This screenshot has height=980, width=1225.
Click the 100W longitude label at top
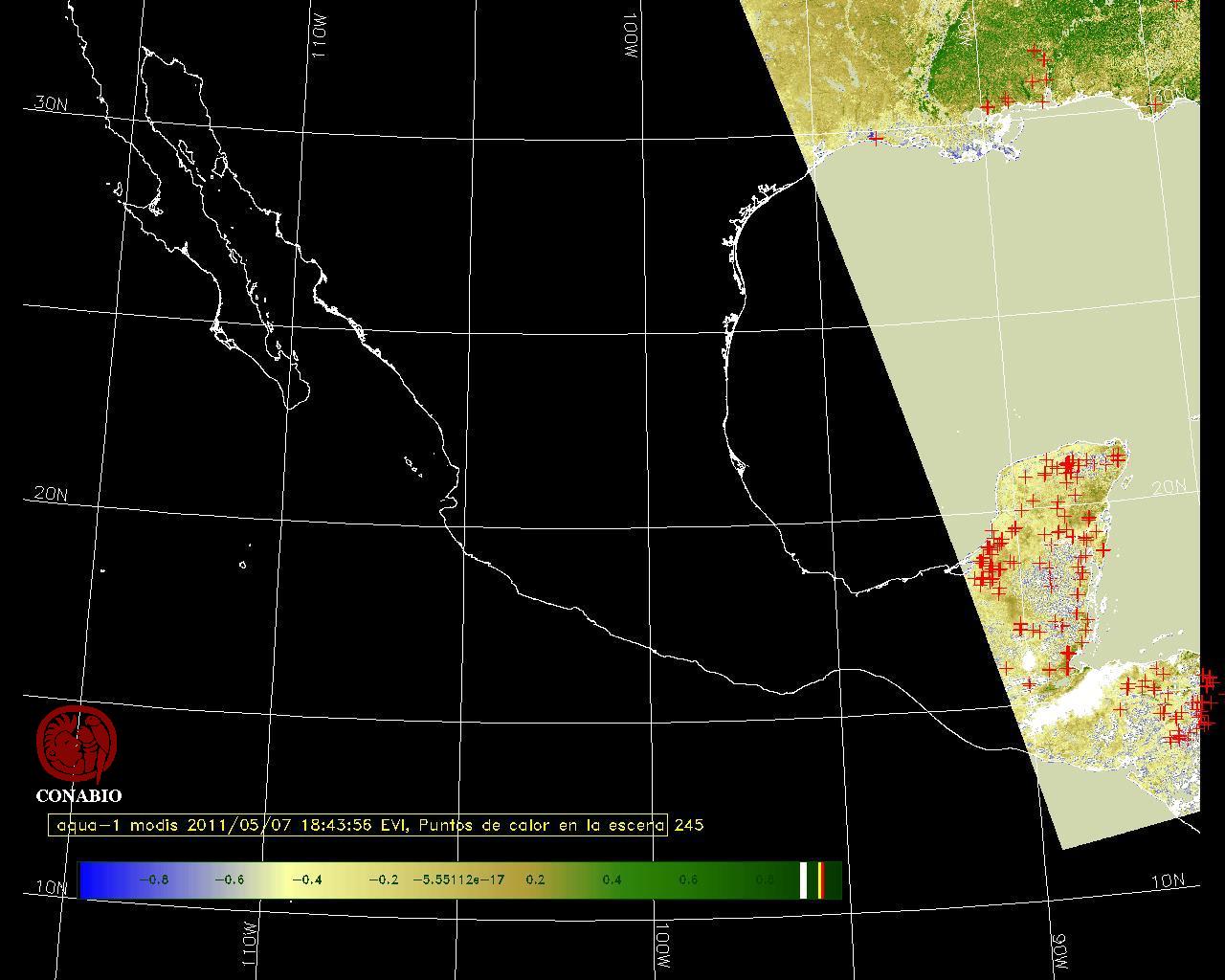[x=630, y=37]
